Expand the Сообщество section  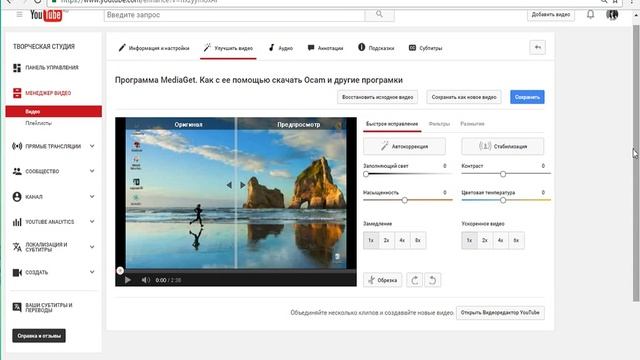(x=92, y=171)
